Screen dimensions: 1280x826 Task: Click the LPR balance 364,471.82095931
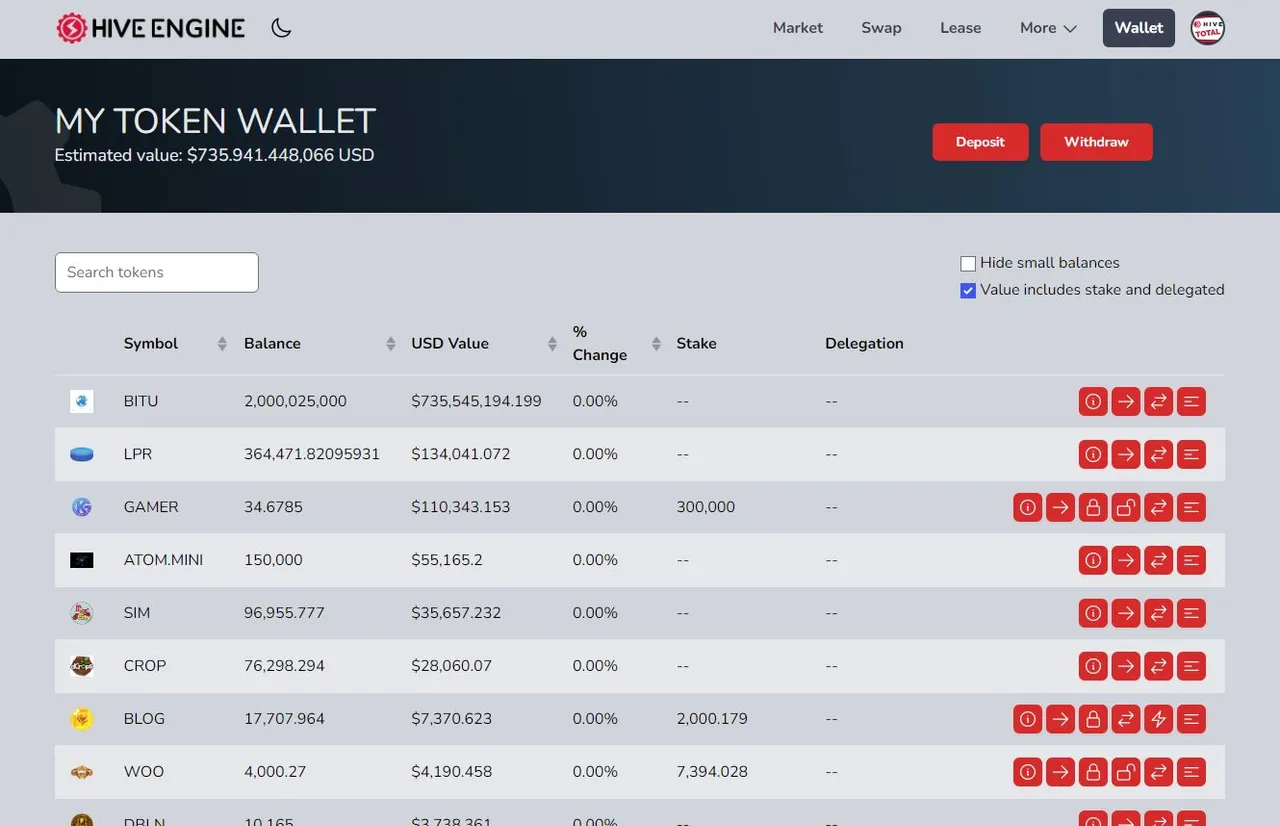pos(312,454)
